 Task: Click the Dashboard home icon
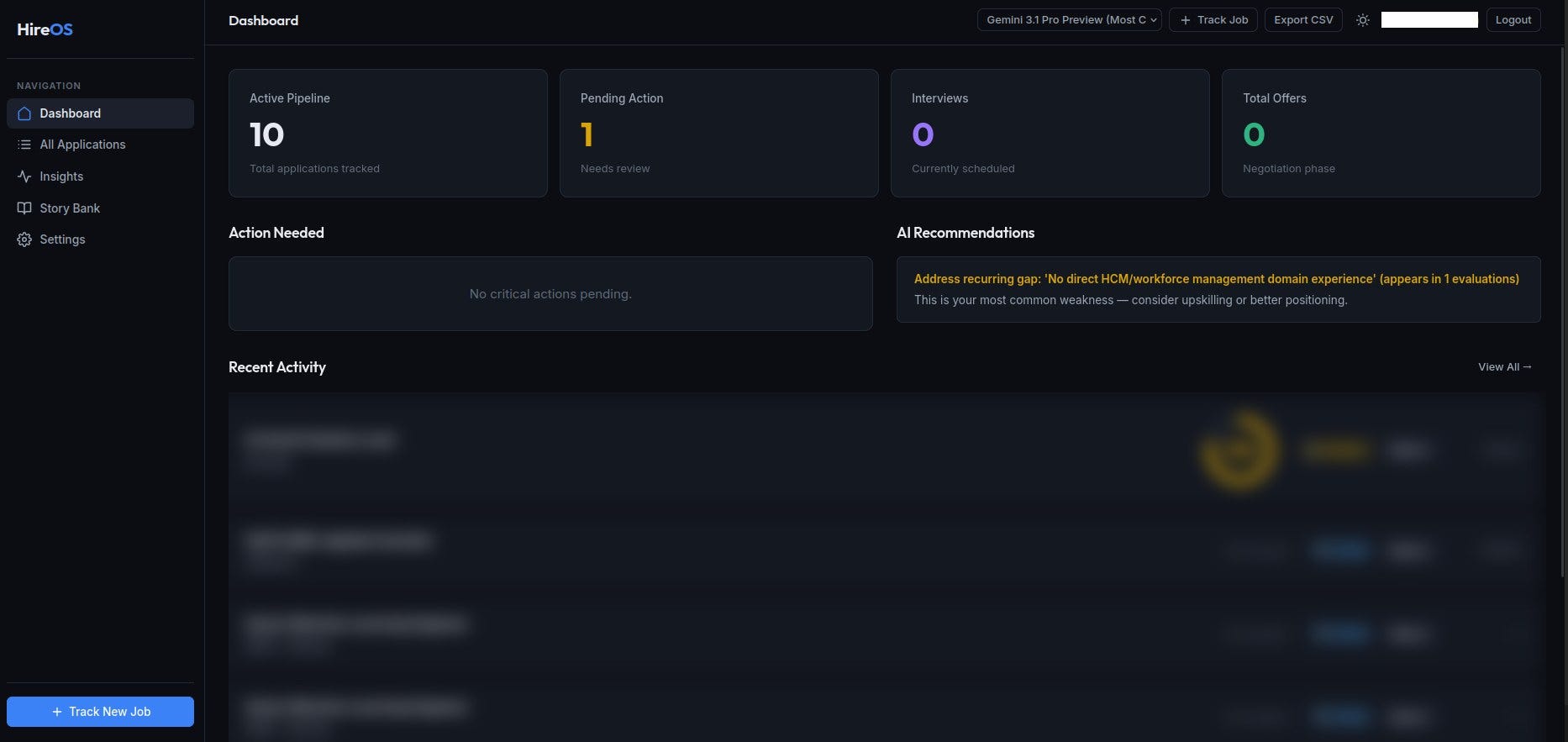pyautogui.click(x=24, y=113)
